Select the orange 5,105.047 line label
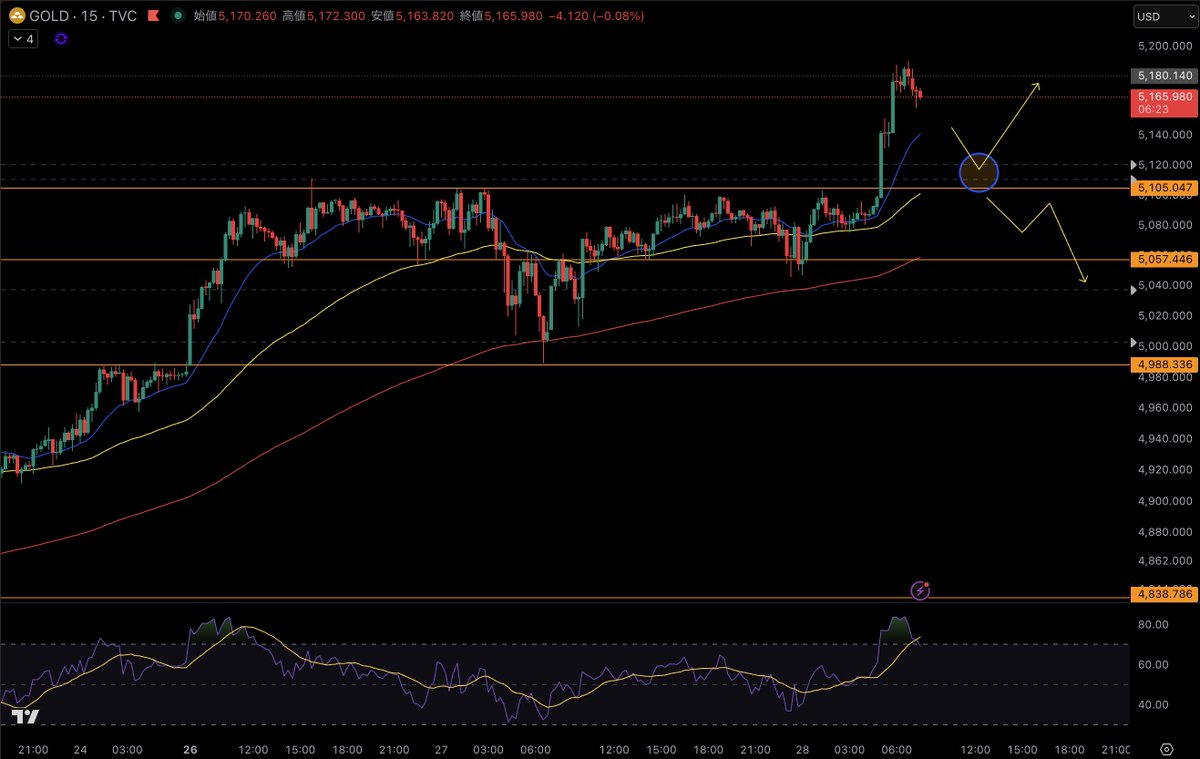 1164,188
